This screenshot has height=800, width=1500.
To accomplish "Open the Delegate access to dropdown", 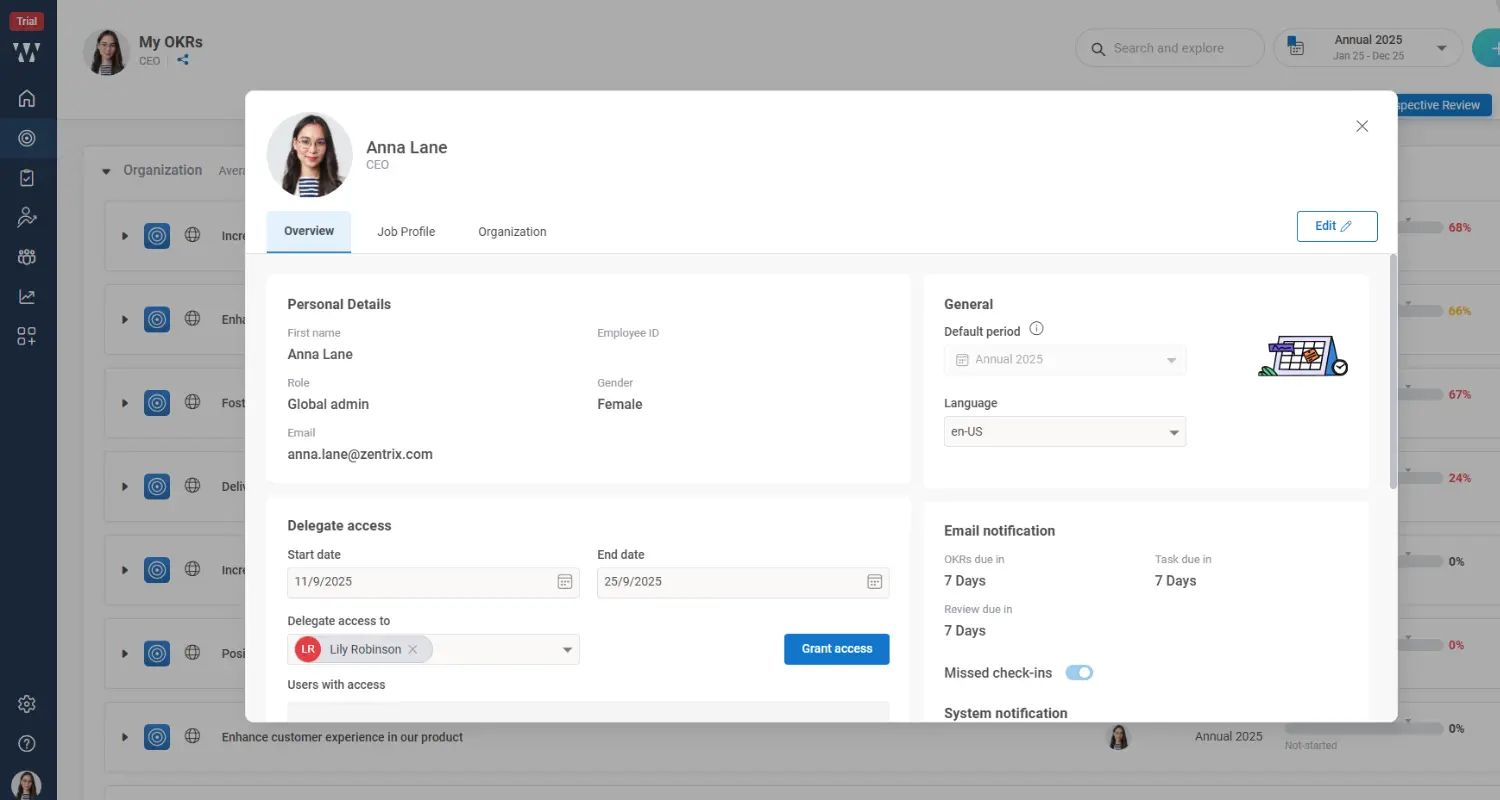I will pyautogui.click(x=566, y=648).
